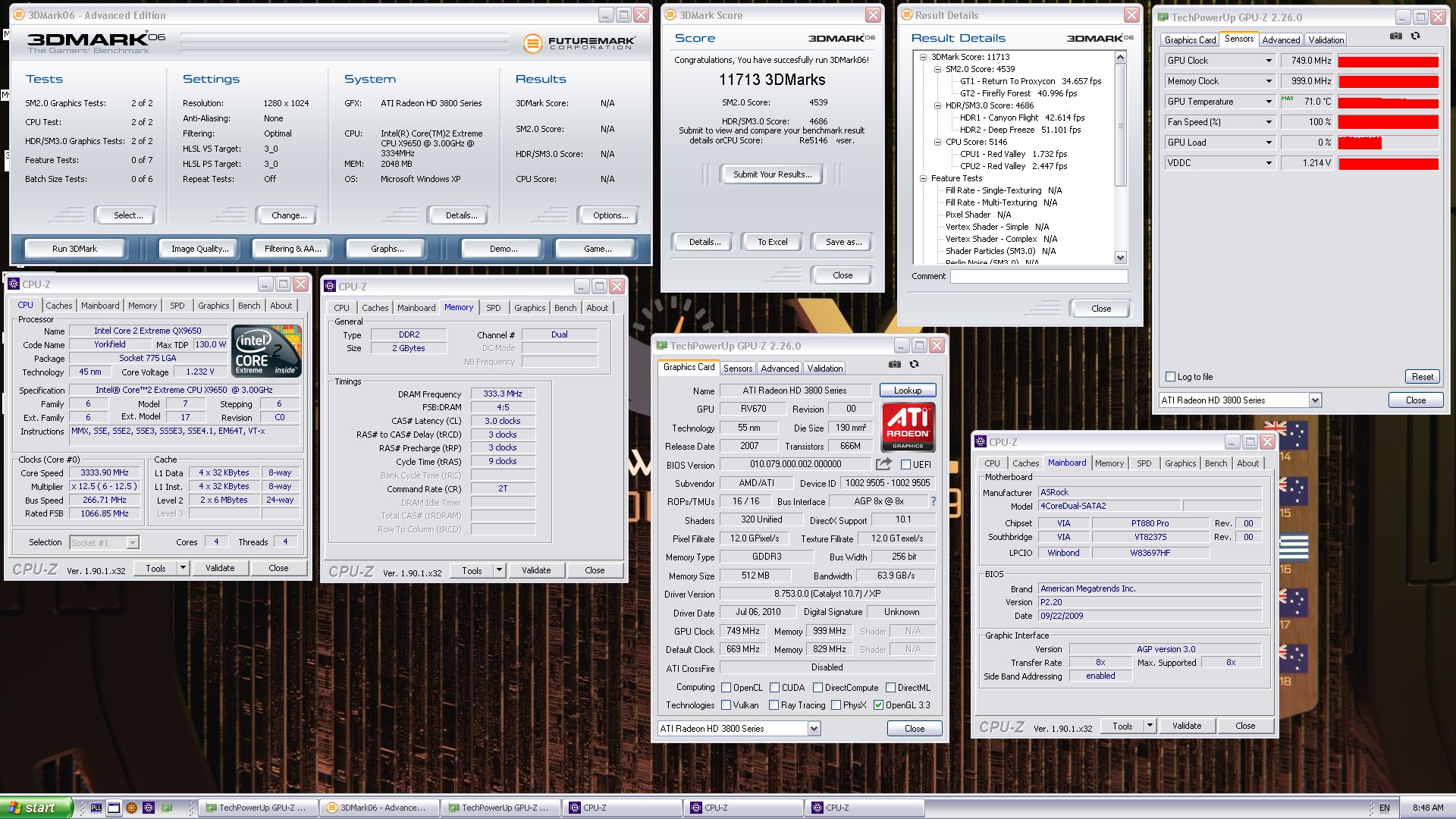
Task: Open the GPU Temperature sensor dropdown
Action: pos(1268,102)
